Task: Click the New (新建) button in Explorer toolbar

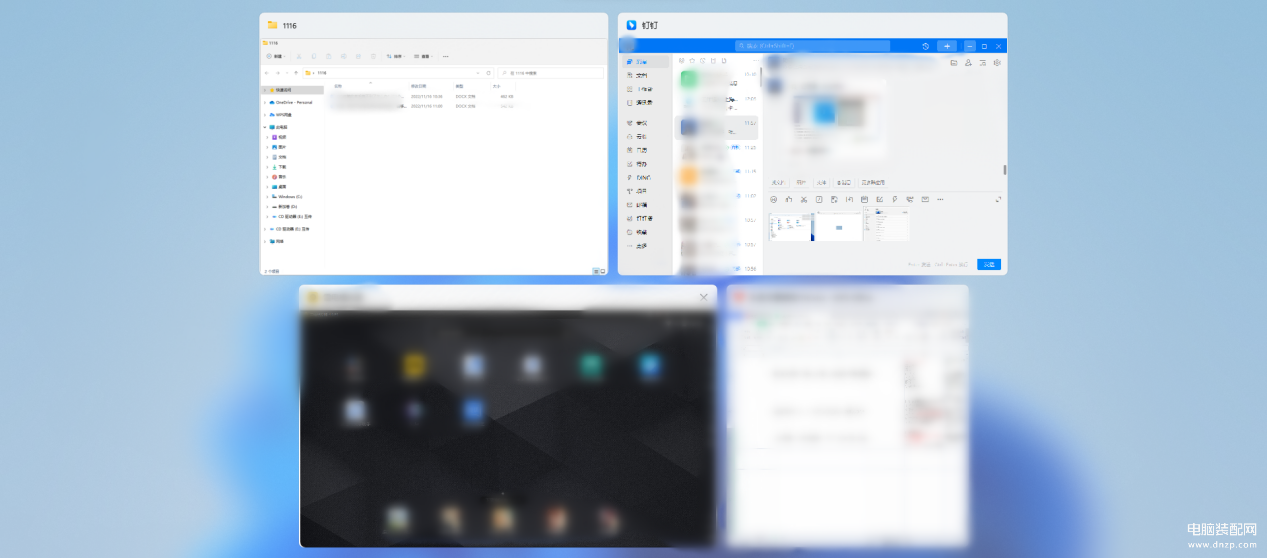Action: click(276, 56)
